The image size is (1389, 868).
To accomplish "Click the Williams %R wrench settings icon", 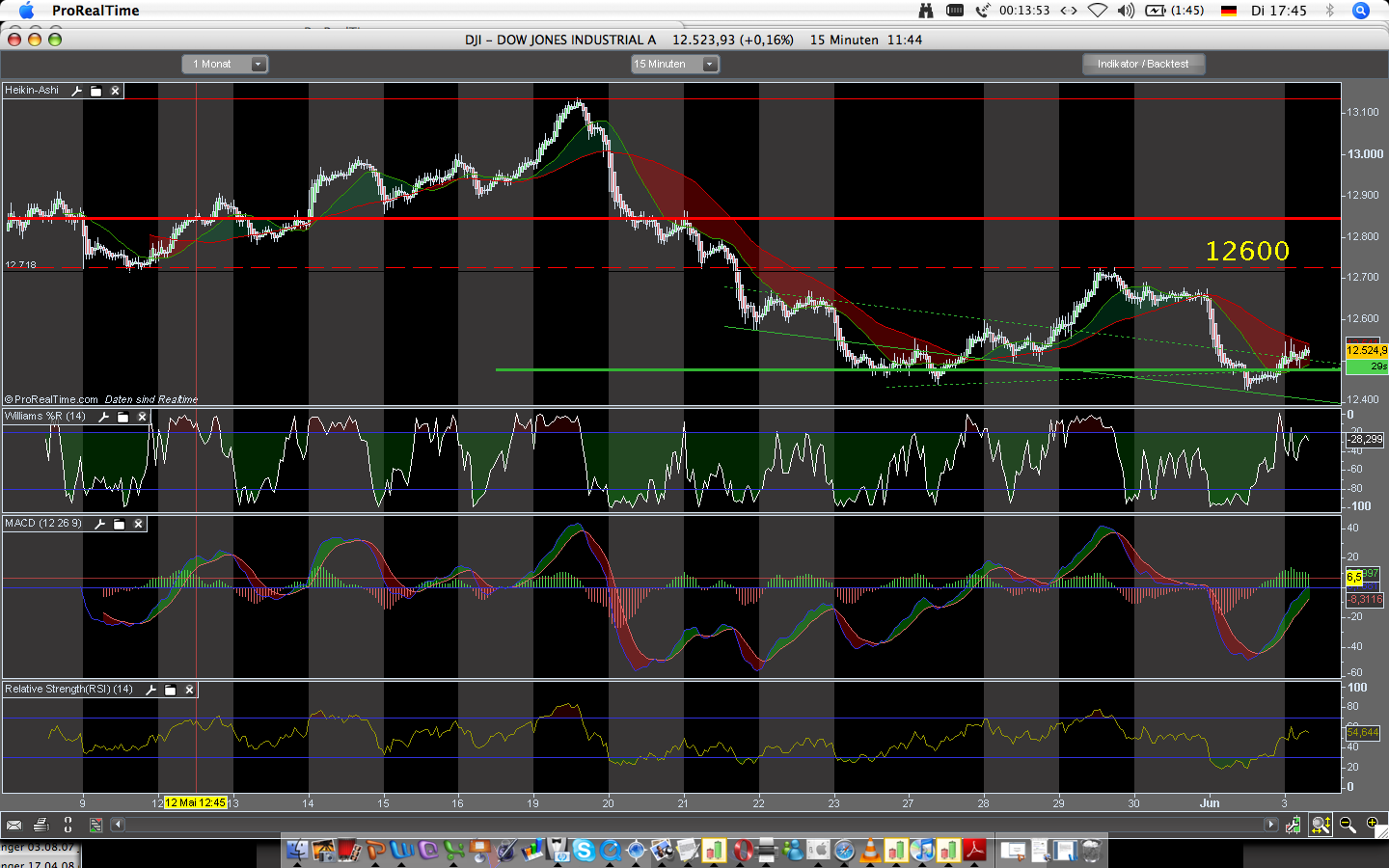I will (x=104, y=417).
